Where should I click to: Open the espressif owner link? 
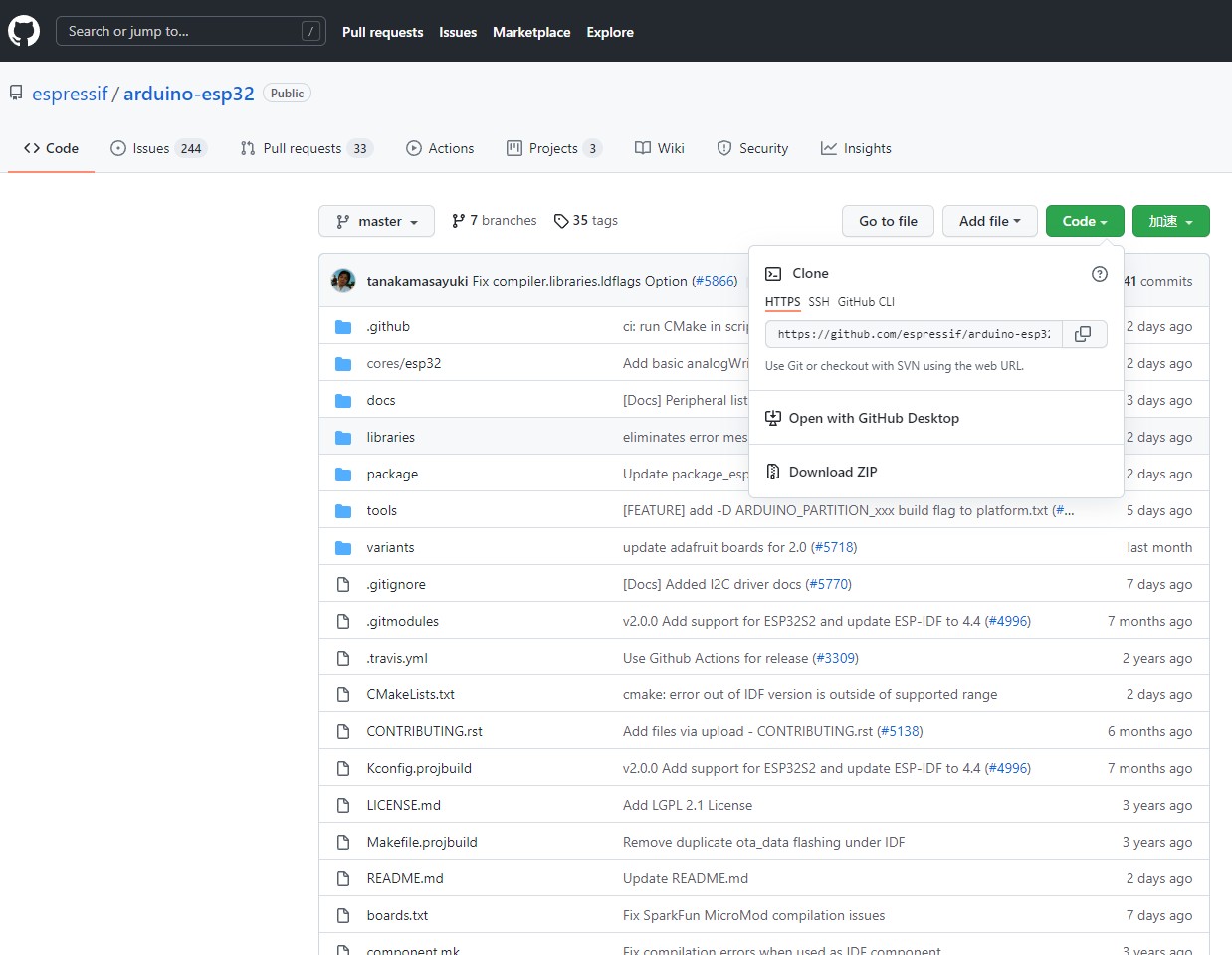70,94
